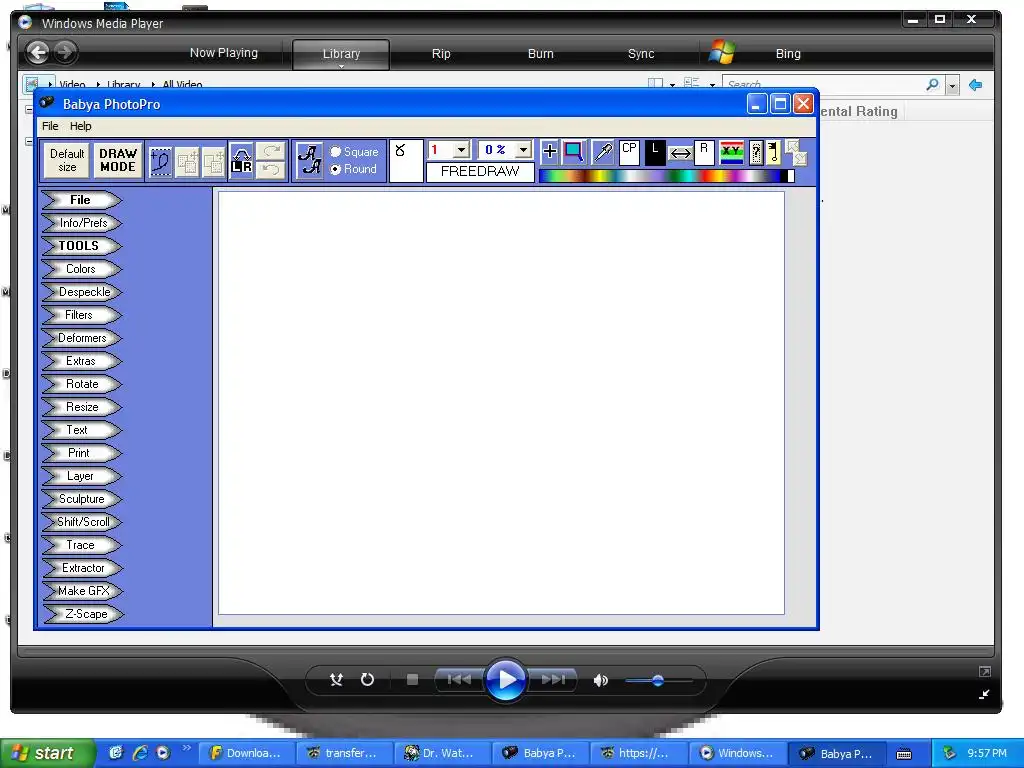Select the Round brush option
Image resolution: width=1024 pixels, height=768 pixels.
point(353,169)
